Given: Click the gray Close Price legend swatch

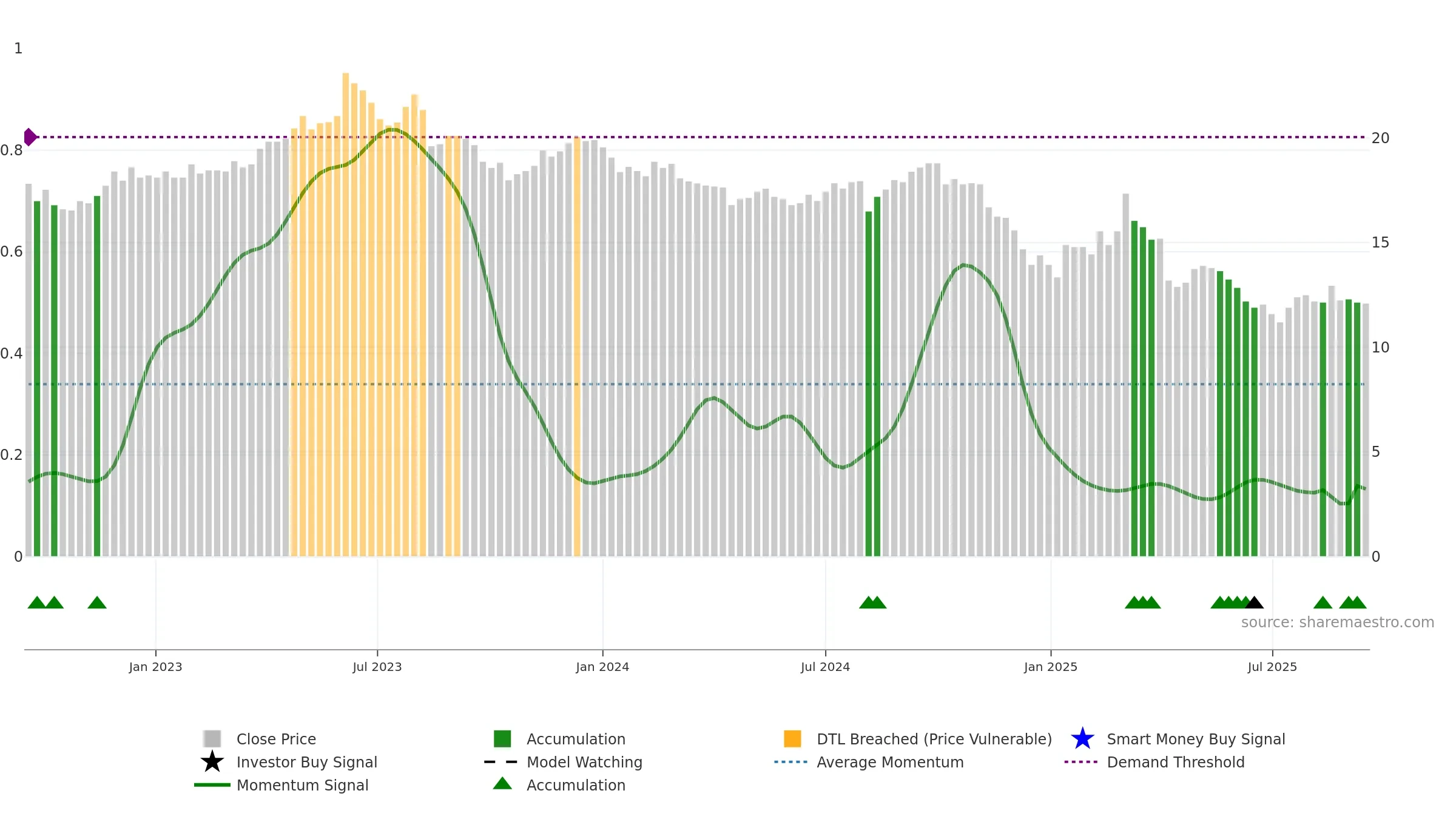Looking at the screenshot, I should pos(212,739).
